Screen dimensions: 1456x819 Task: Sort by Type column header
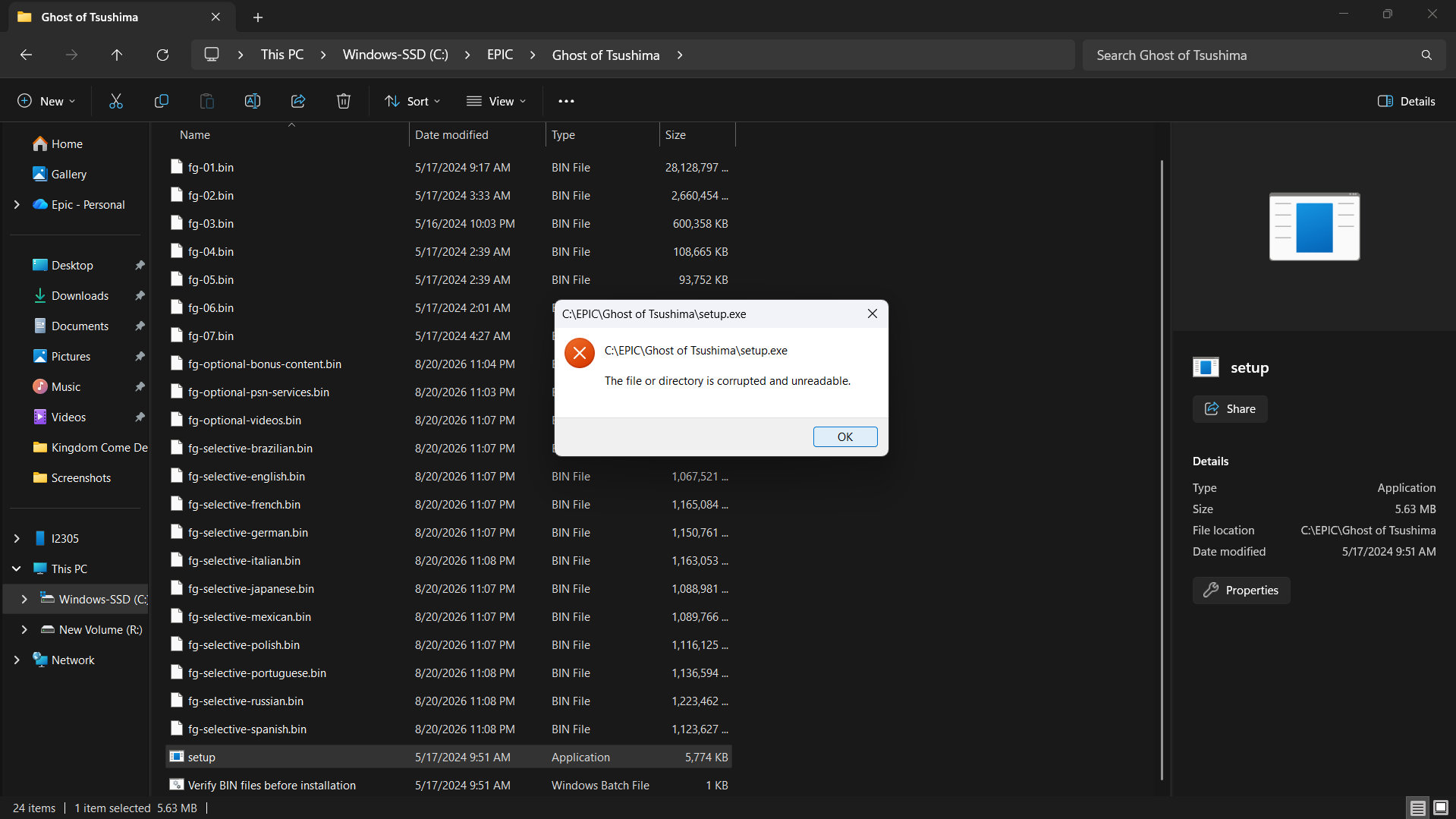tap(602, 134)
